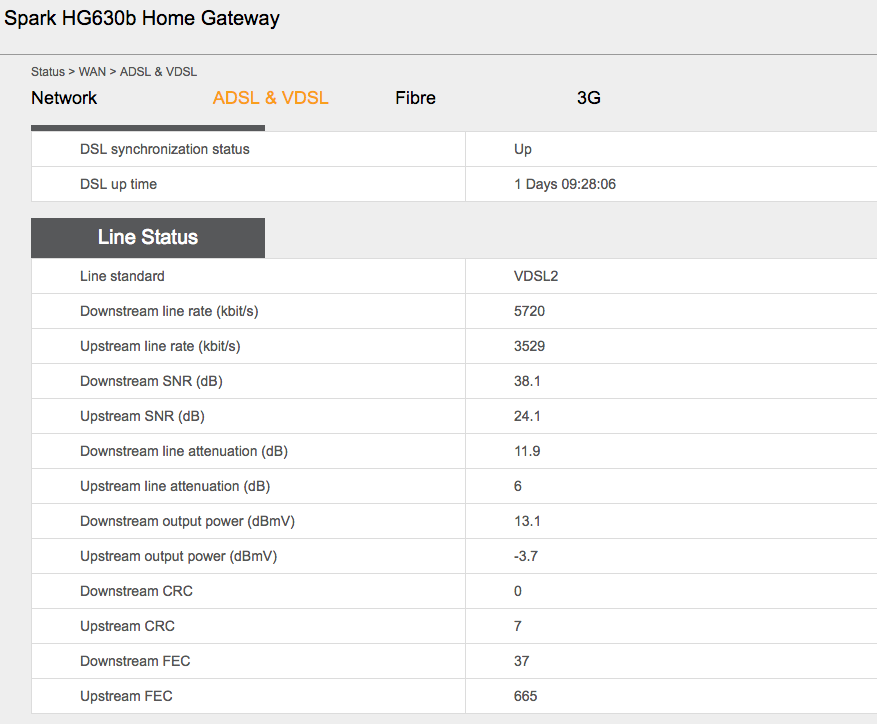
Task: Click the Spark HG630b Home Gateway title
Action: point(142,18)
